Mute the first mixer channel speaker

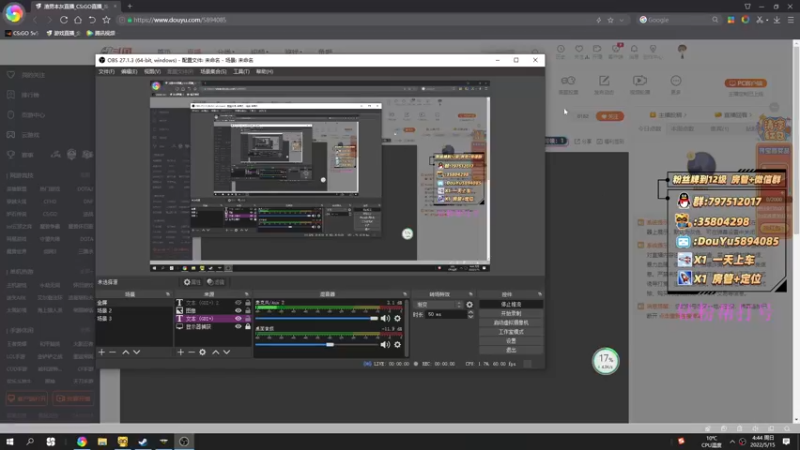pyautogui.click(x=385, y=318)
